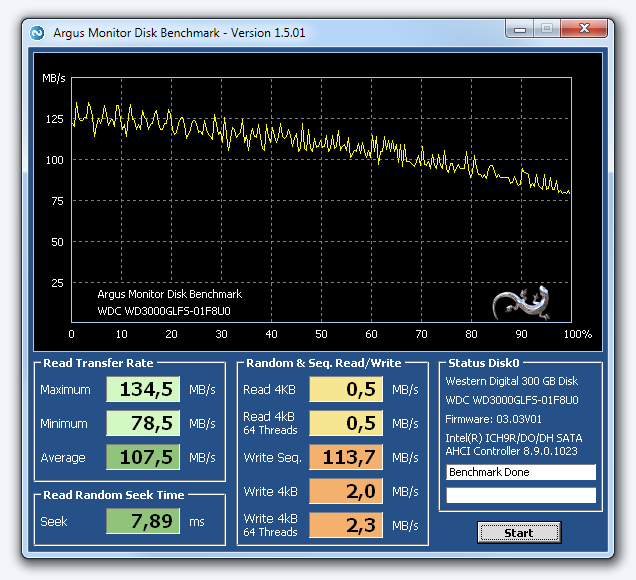Click the disabled maximize window button
636x580 pixels.
[547, 30]
